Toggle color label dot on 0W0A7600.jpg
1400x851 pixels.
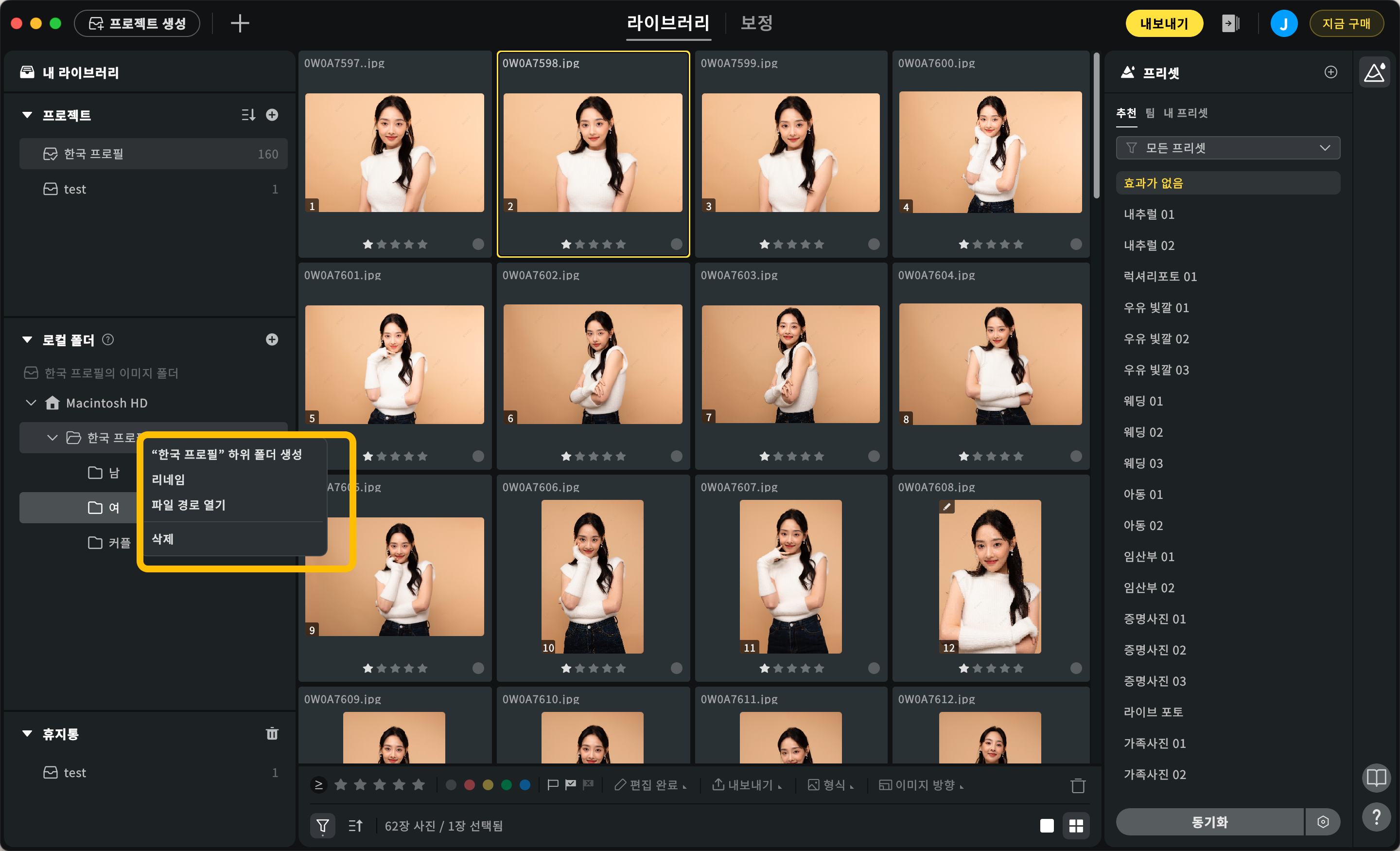[1076, 244]
